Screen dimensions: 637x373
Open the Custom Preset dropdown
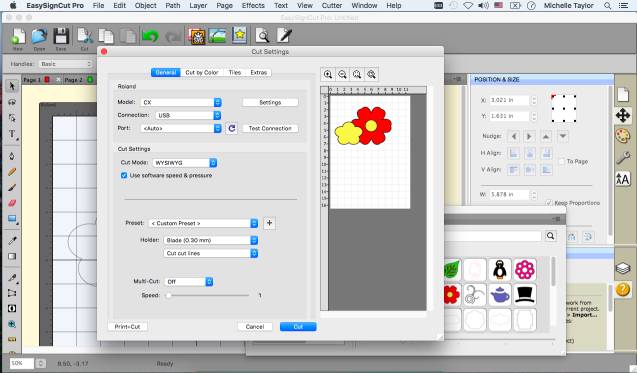pyautogui.click(x=203, y=223)
